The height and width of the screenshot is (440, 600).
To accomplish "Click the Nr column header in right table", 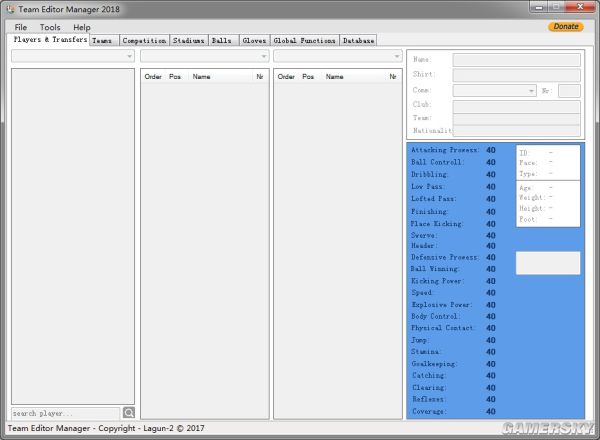I will tap(393, 77).
